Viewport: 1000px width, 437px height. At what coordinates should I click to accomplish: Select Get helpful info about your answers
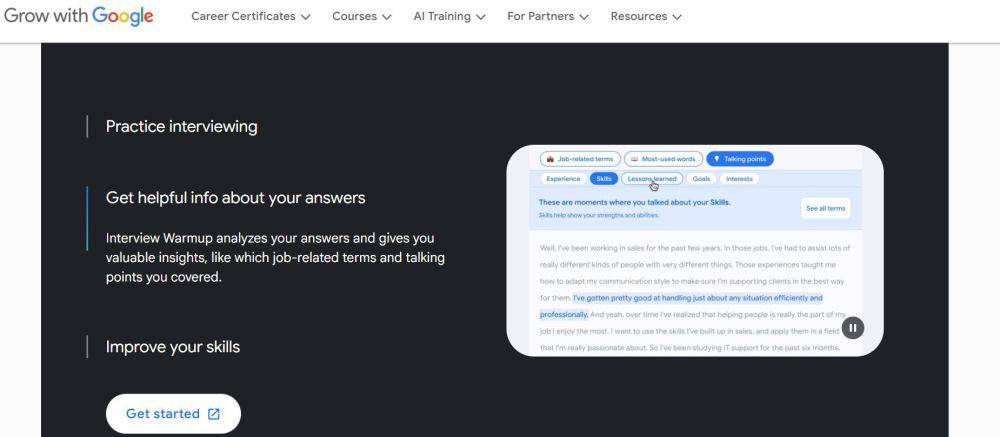235,198
